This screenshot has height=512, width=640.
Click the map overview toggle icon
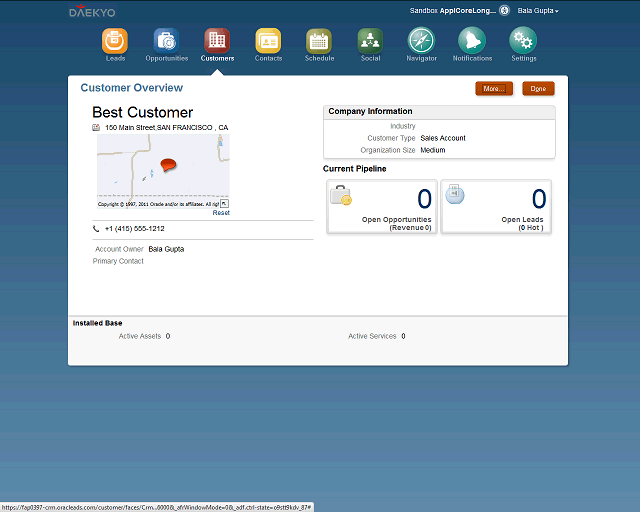click(224, 203)
